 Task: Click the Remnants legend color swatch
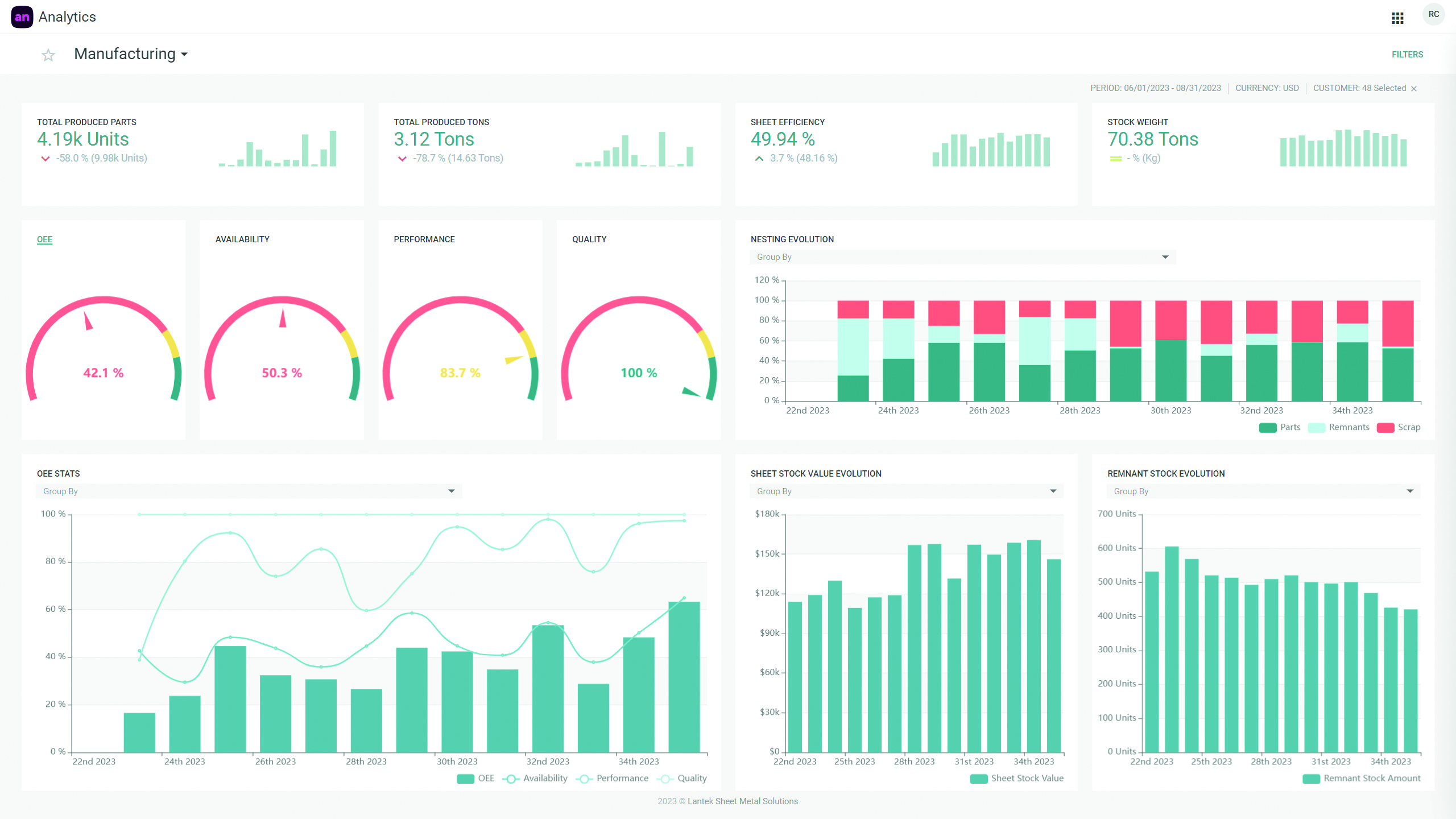[1316, 428]
